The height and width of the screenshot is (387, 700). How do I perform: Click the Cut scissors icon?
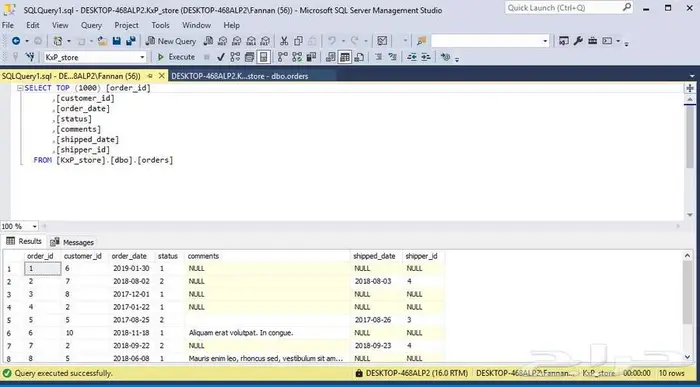284,41
